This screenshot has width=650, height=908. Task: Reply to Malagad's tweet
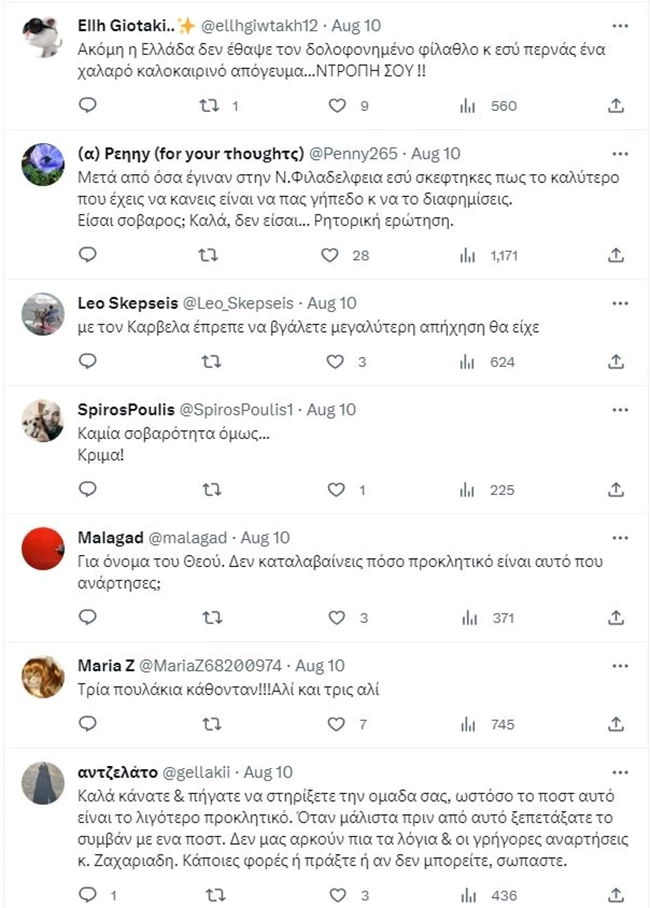pyautogui.click(x=87, y=619)
